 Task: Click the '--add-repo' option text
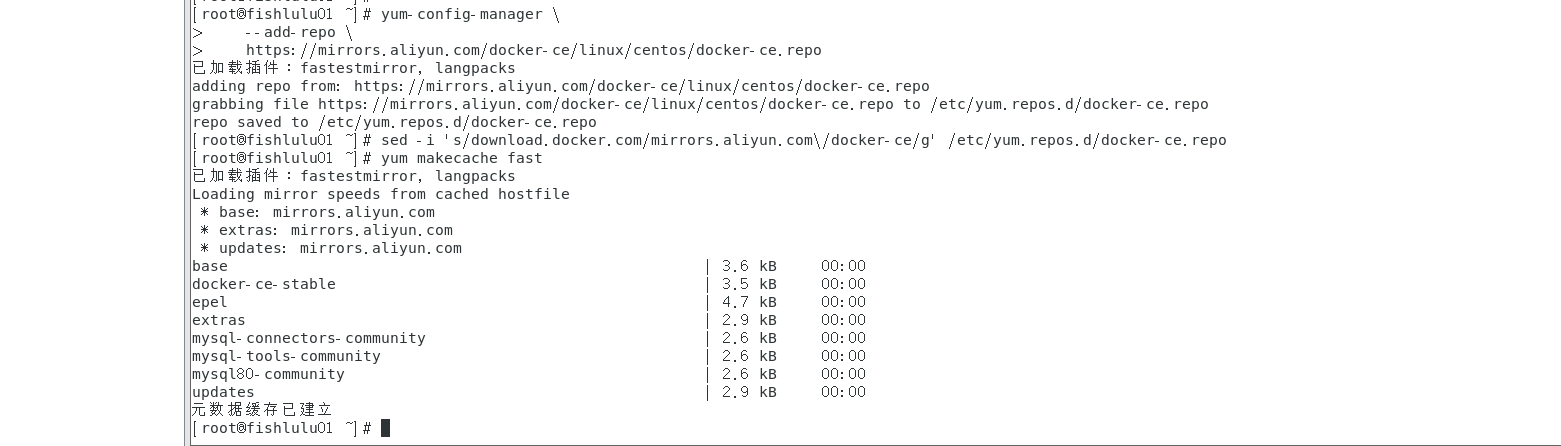coord(290,32)
